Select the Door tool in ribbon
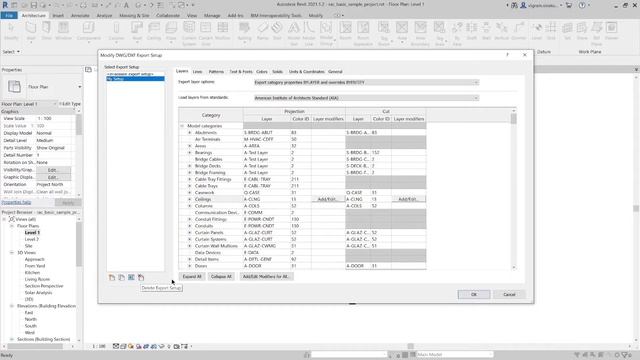 tap(47, 31)
